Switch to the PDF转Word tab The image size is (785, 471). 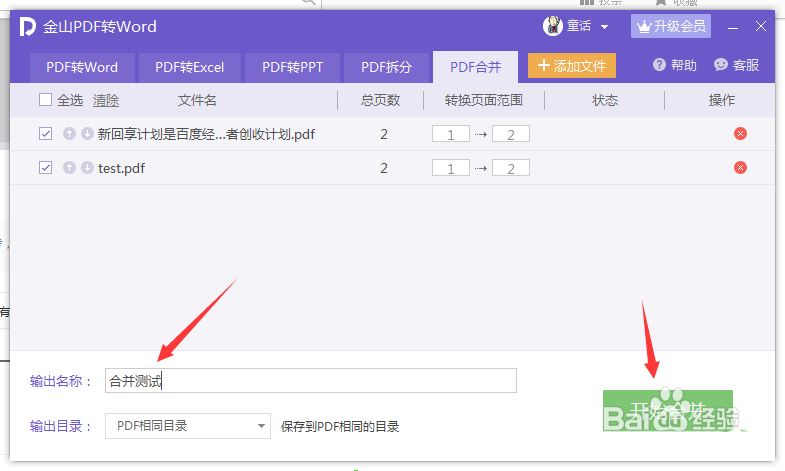coord(82,67)
